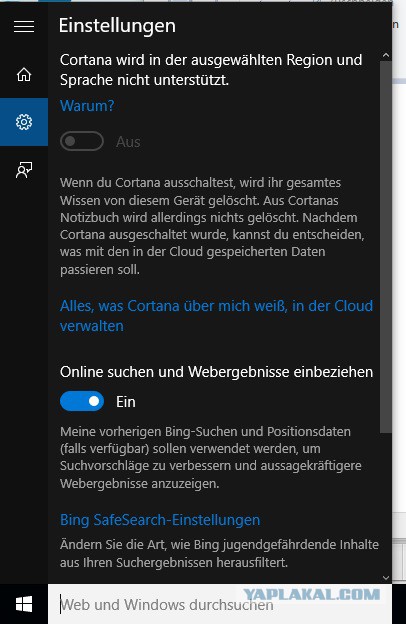Click the Web und Windows durchsuchen search box
This screenshot has height=624, width=406.
pyautogui.click(x=220, y=604)
